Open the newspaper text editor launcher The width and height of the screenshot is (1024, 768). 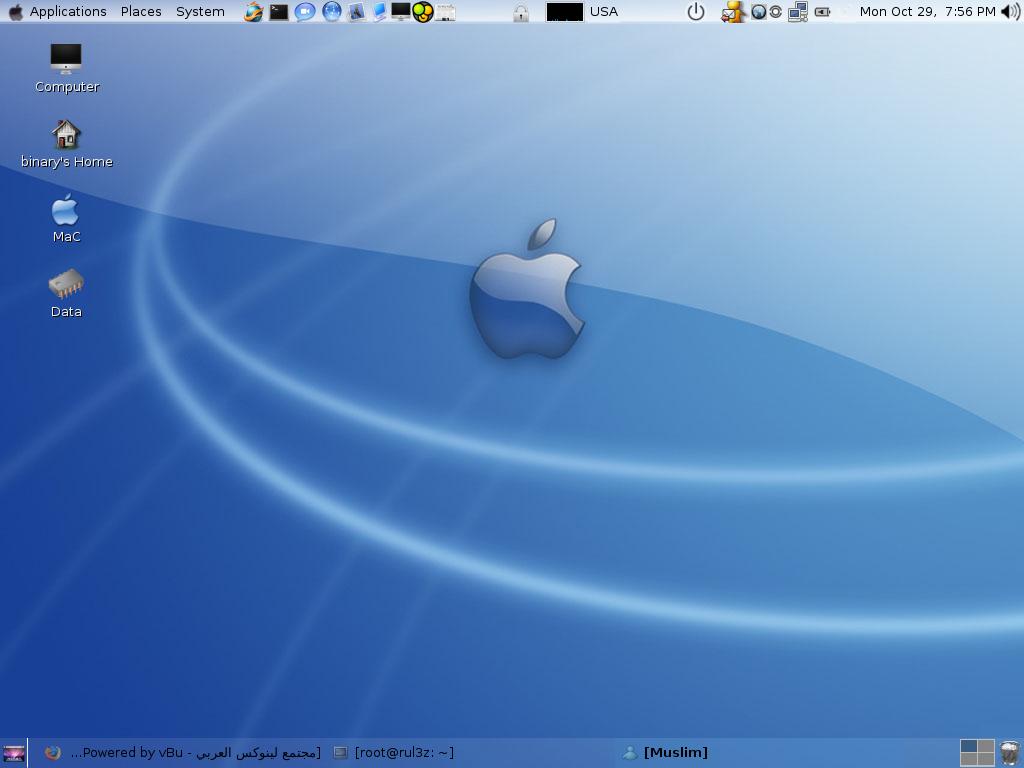[445, 12]
